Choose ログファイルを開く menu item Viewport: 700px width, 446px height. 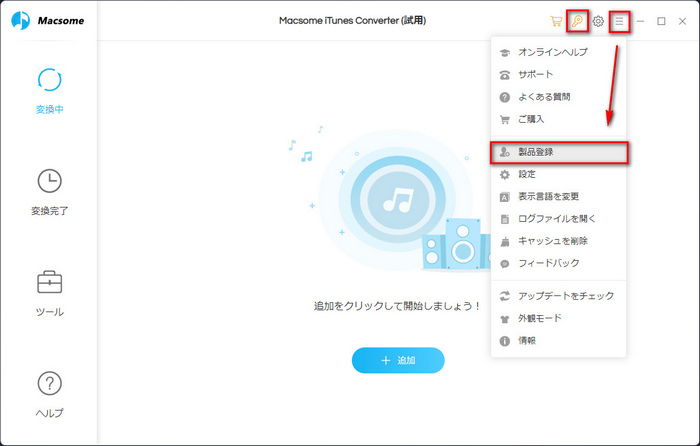[558, 219]
